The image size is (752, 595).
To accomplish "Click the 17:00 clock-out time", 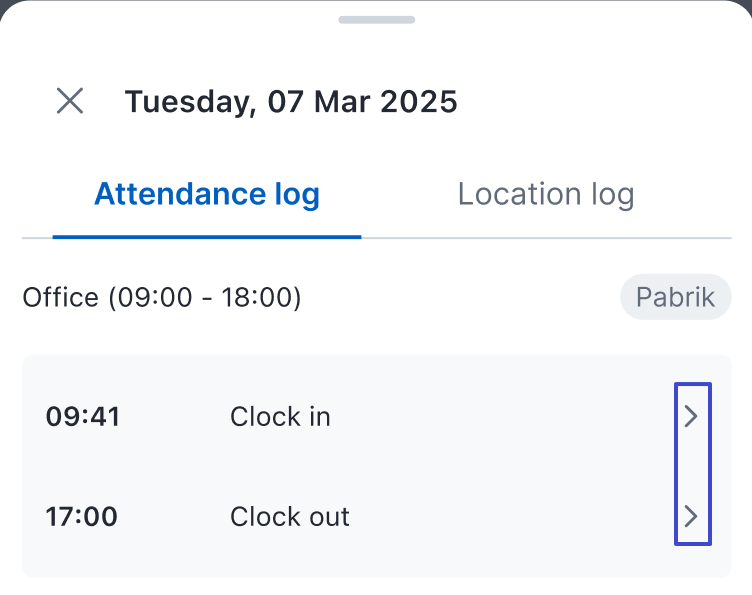I will coord(82,517).
